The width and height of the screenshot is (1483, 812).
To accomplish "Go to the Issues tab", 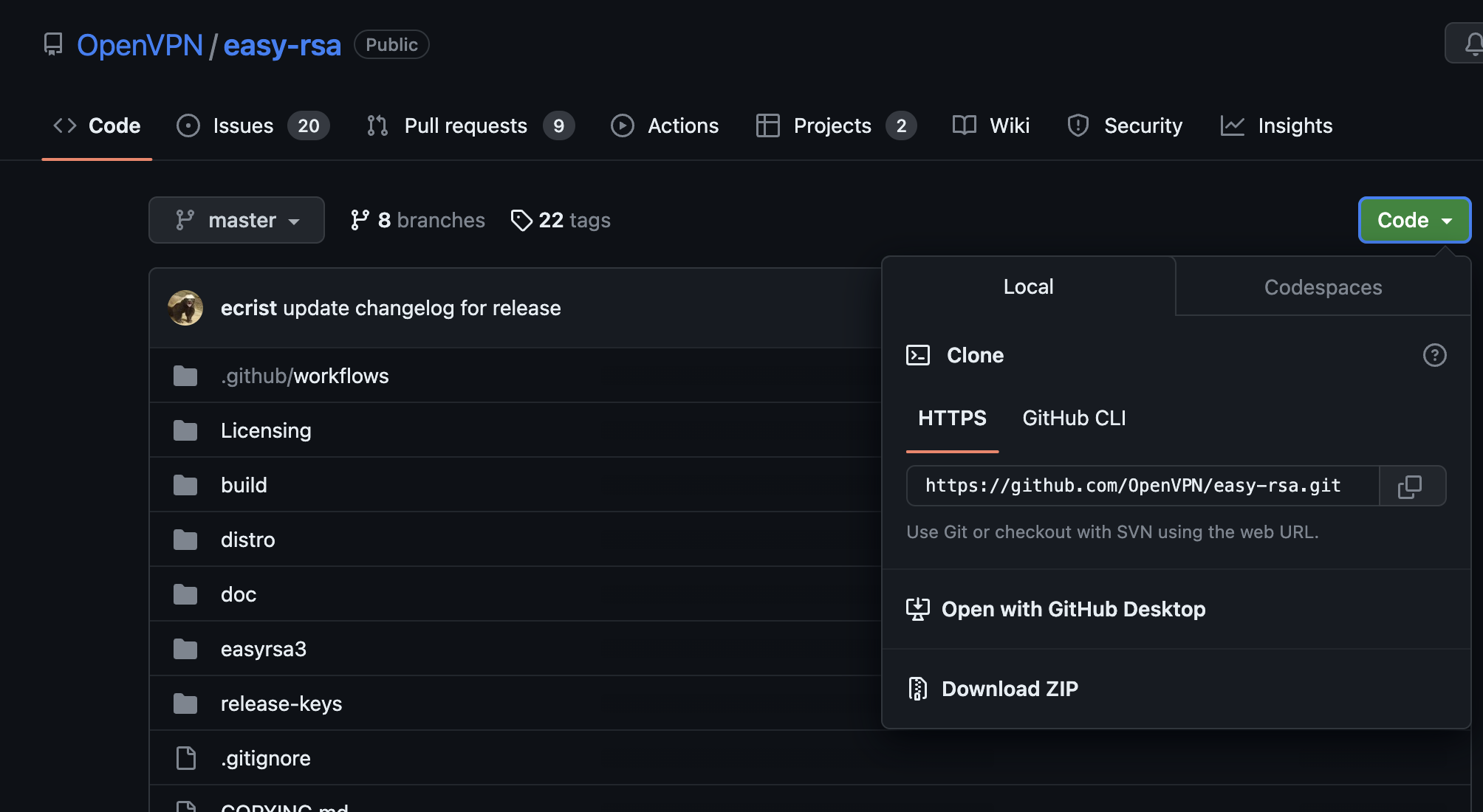I will tap(253, 125).
